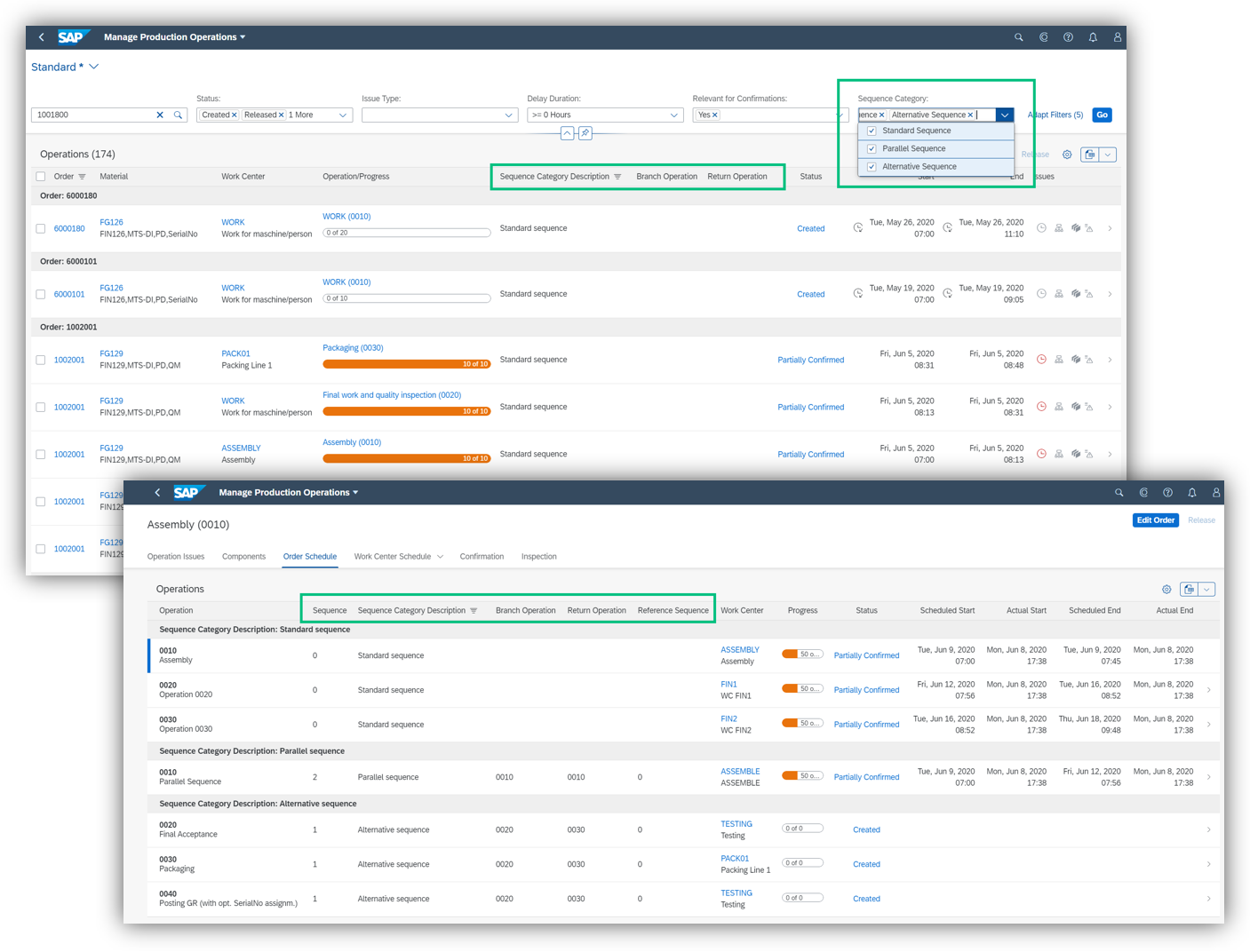This screenshot has height=952, width=1250.
Task: Collapse the filter bar header arrow
Action: pos(567,133)
